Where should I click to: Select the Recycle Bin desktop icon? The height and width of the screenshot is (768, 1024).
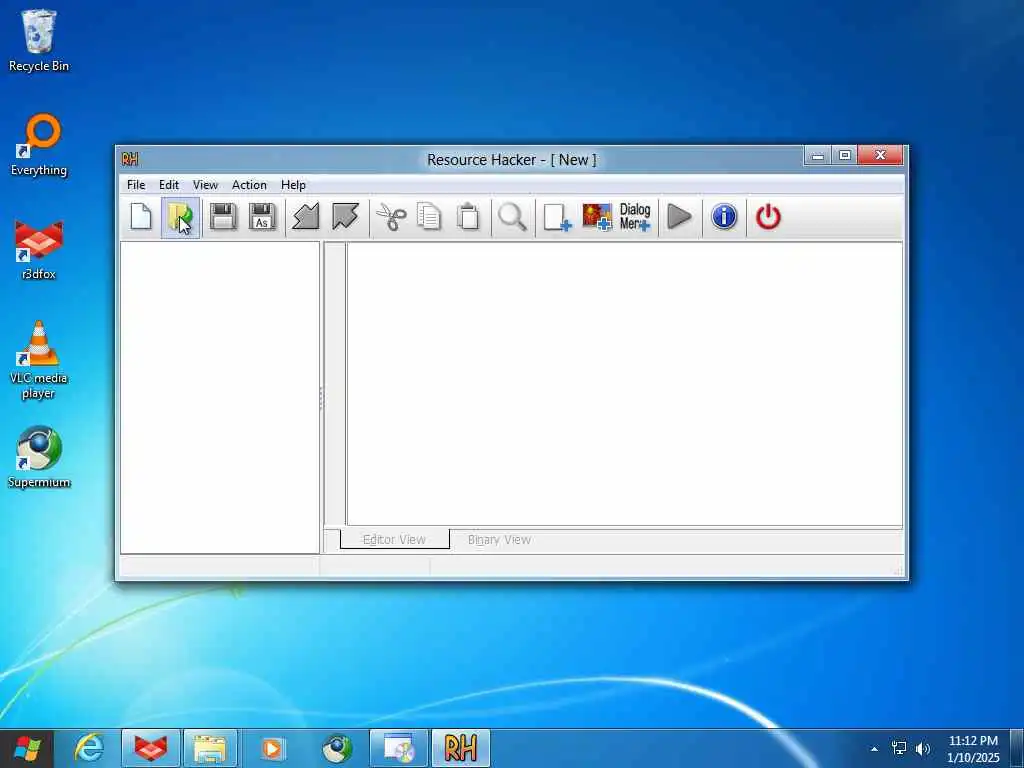click(x=39, y=41)
